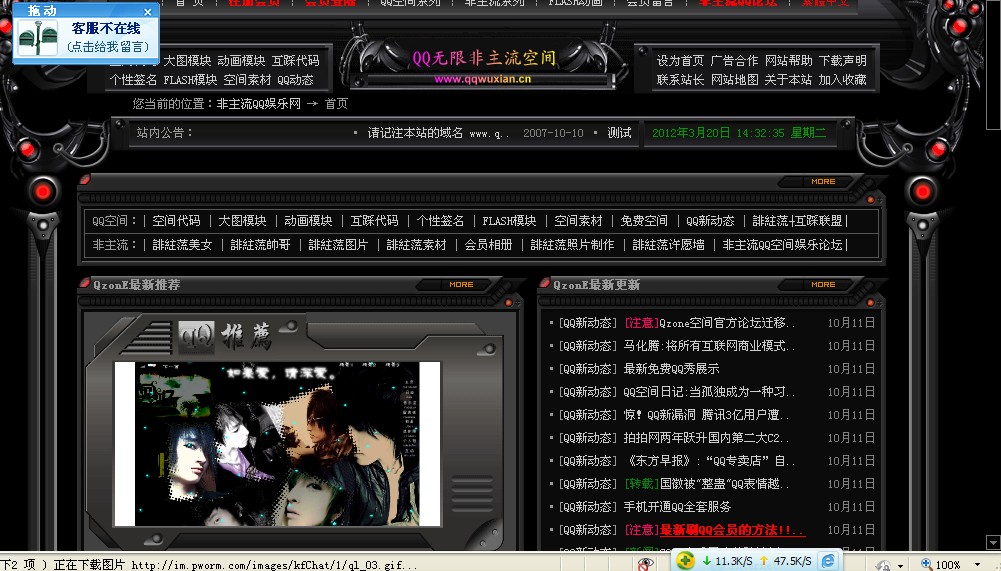Viewport: 1001px width, 571px height.
Task: Click MORE button in Qzone最新推荐 header
Action: click(x=461, y=284)
